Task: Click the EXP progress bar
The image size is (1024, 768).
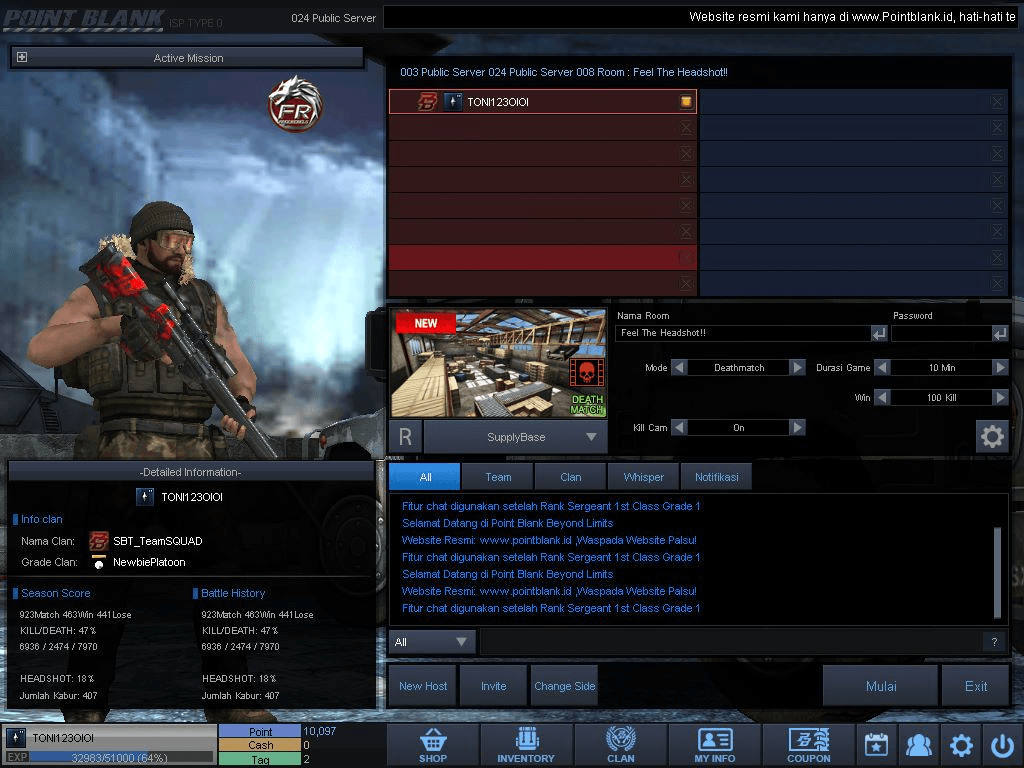Action: pyautogui.click(x=121, y=758)
